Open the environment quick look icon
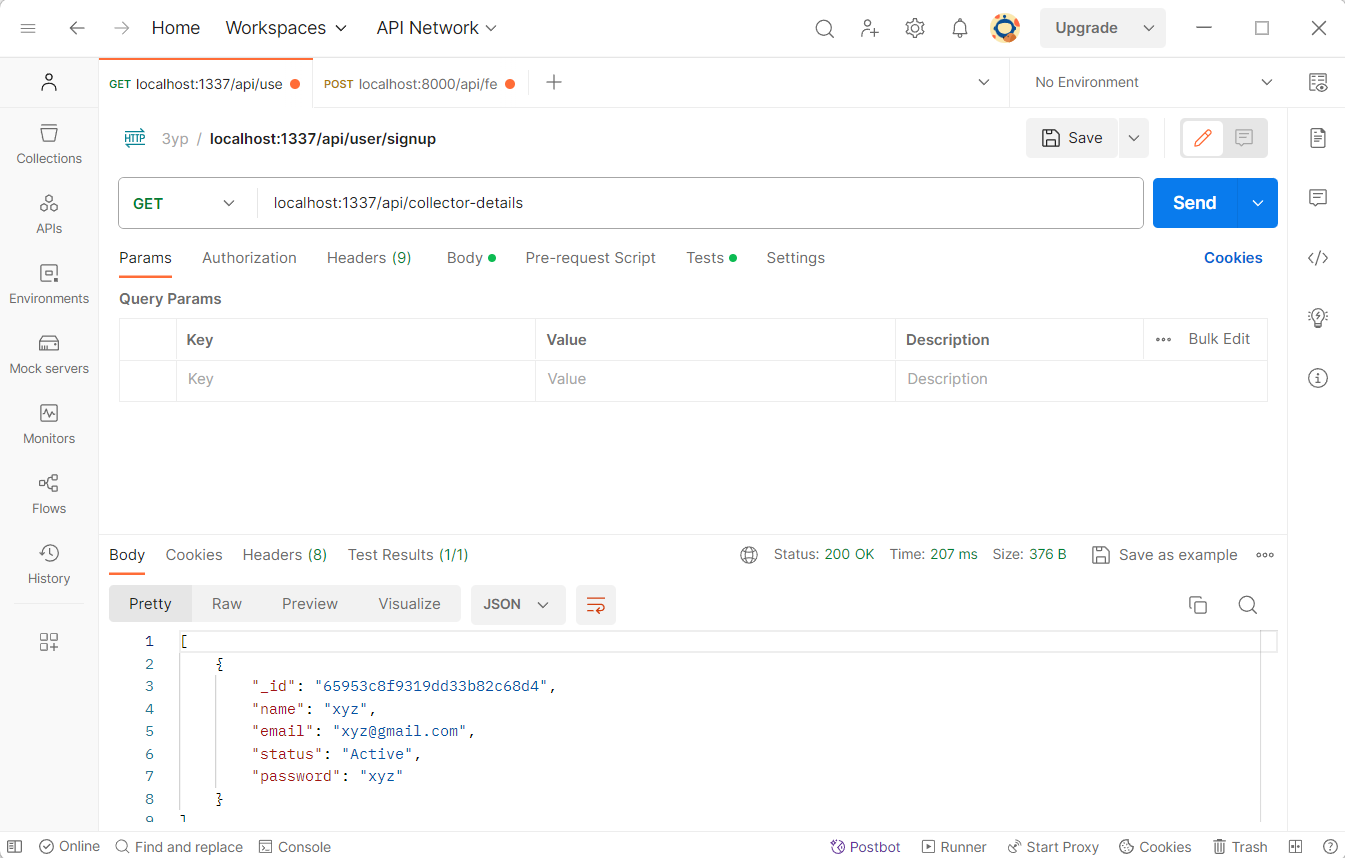Image resolution: width=1345 pixels, height=858 pixels. coord(1318,82)
